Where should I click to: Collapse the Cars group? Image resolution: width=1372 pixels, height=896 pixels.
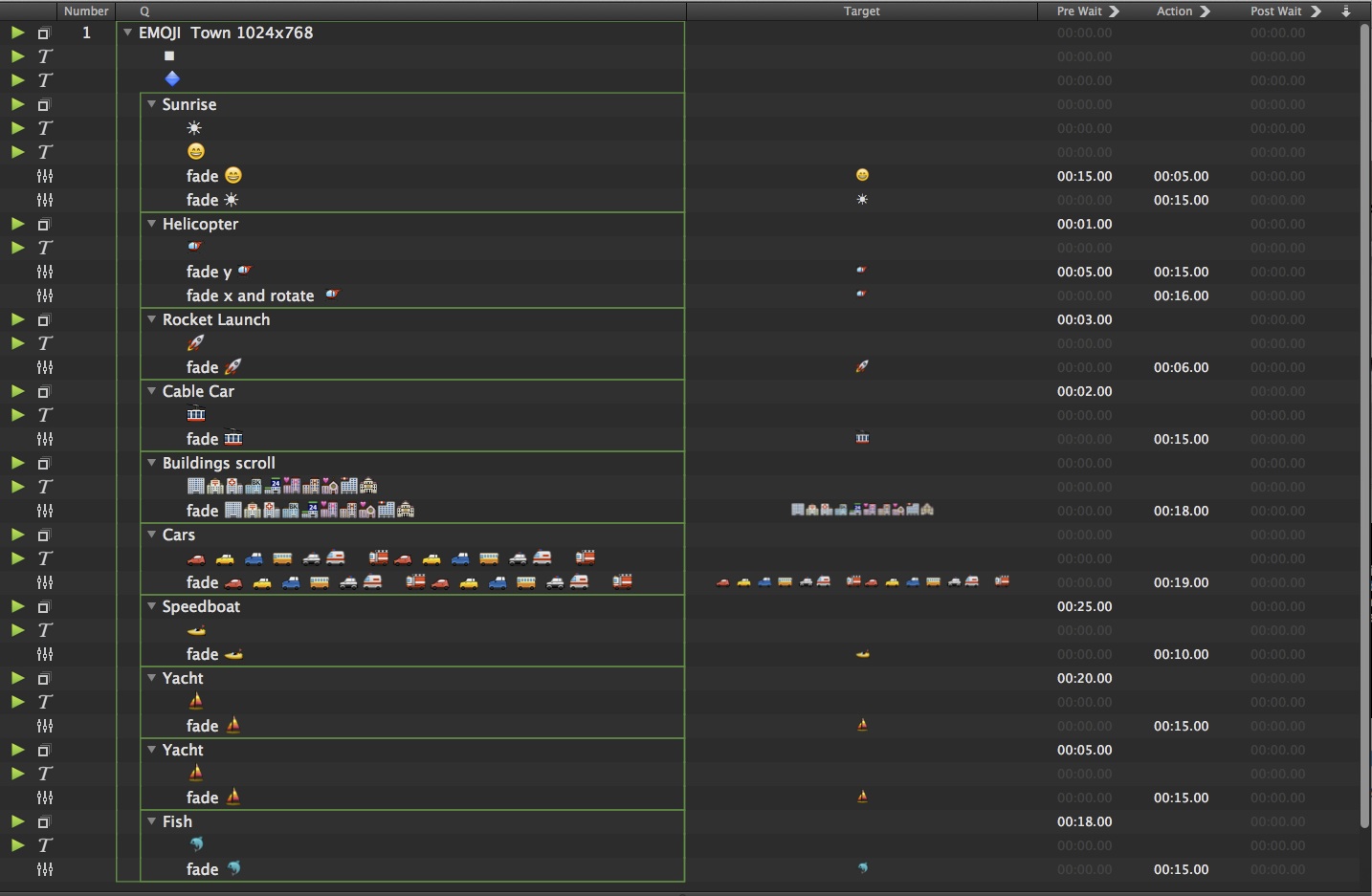coord(151,535)
